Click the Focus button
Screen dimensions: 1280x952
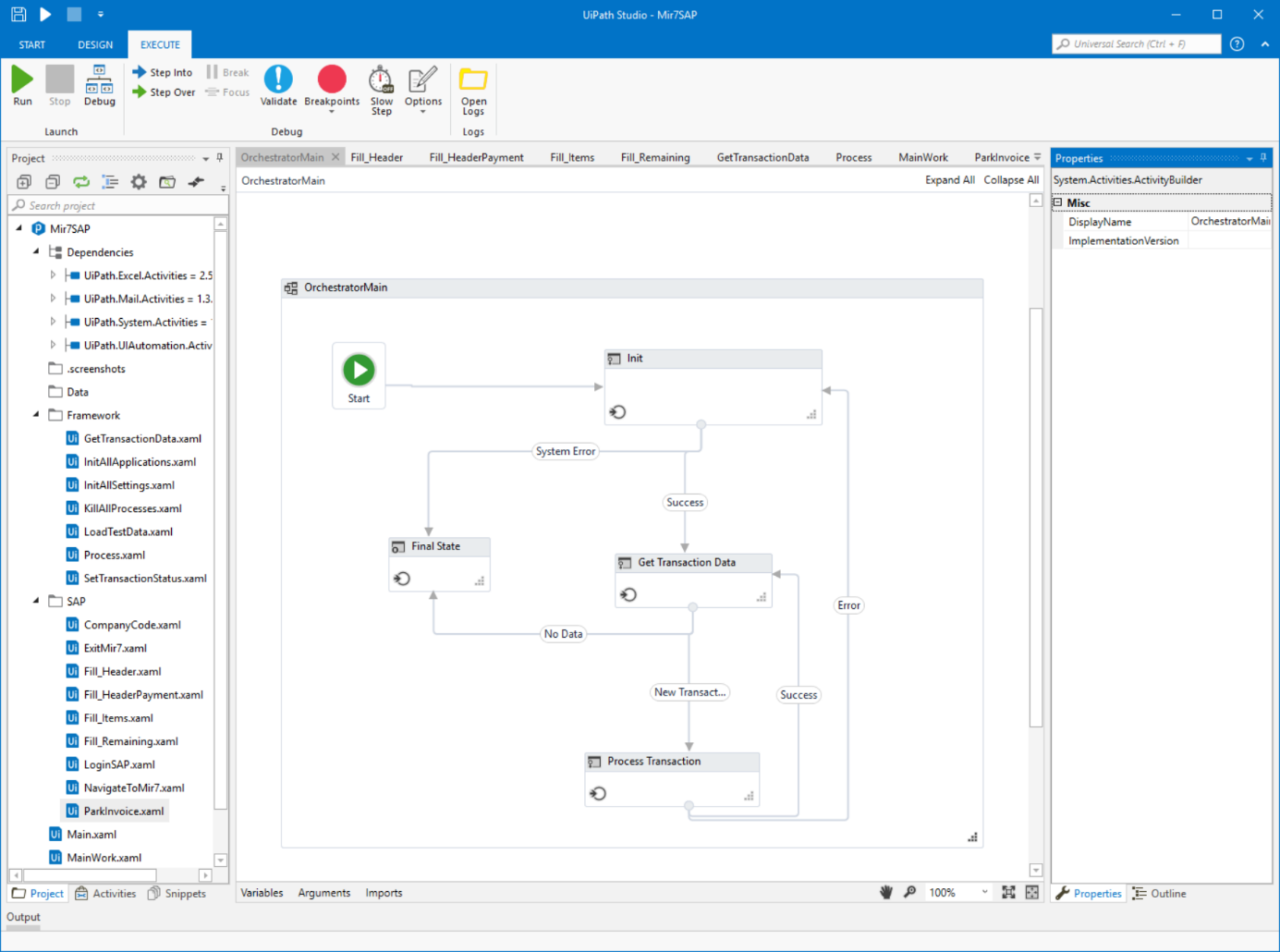tap(227, 92)
